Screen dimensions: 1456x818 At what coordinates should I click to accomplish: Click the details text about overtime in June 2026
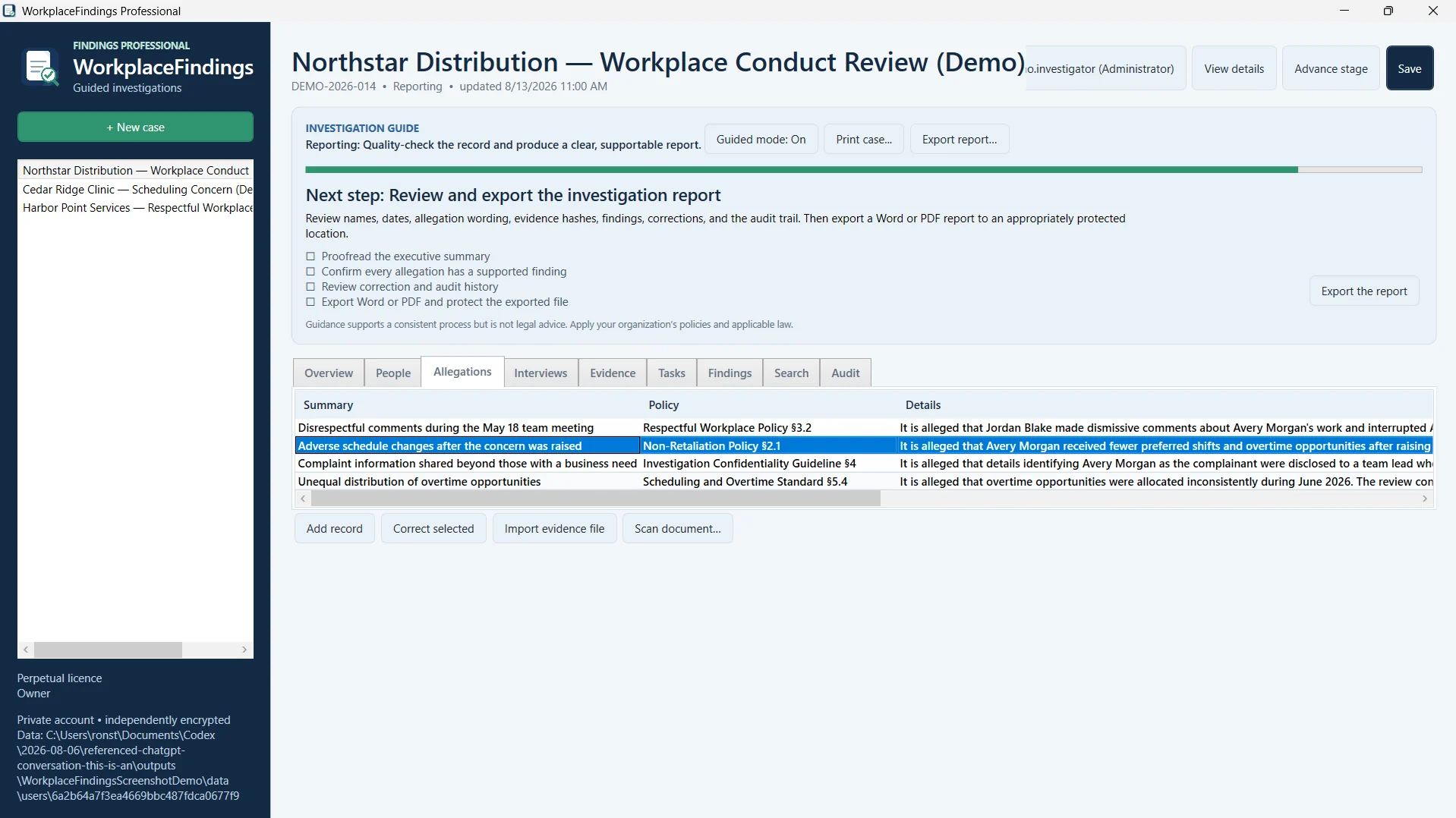point(1165,482)
